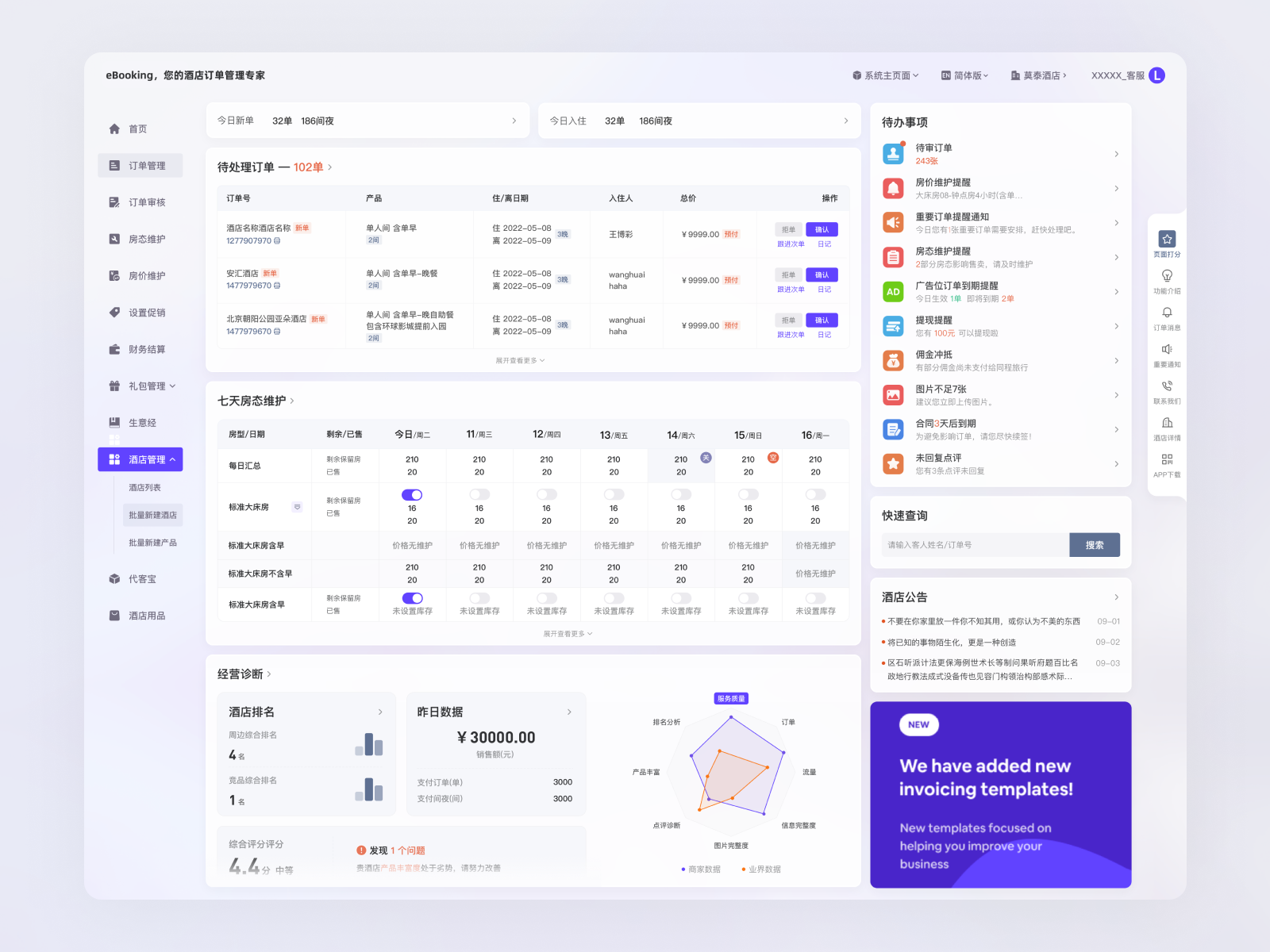Select the 代客宝 cube icon
Screen dimensions: 1270x952
click(x=113, y=579)
